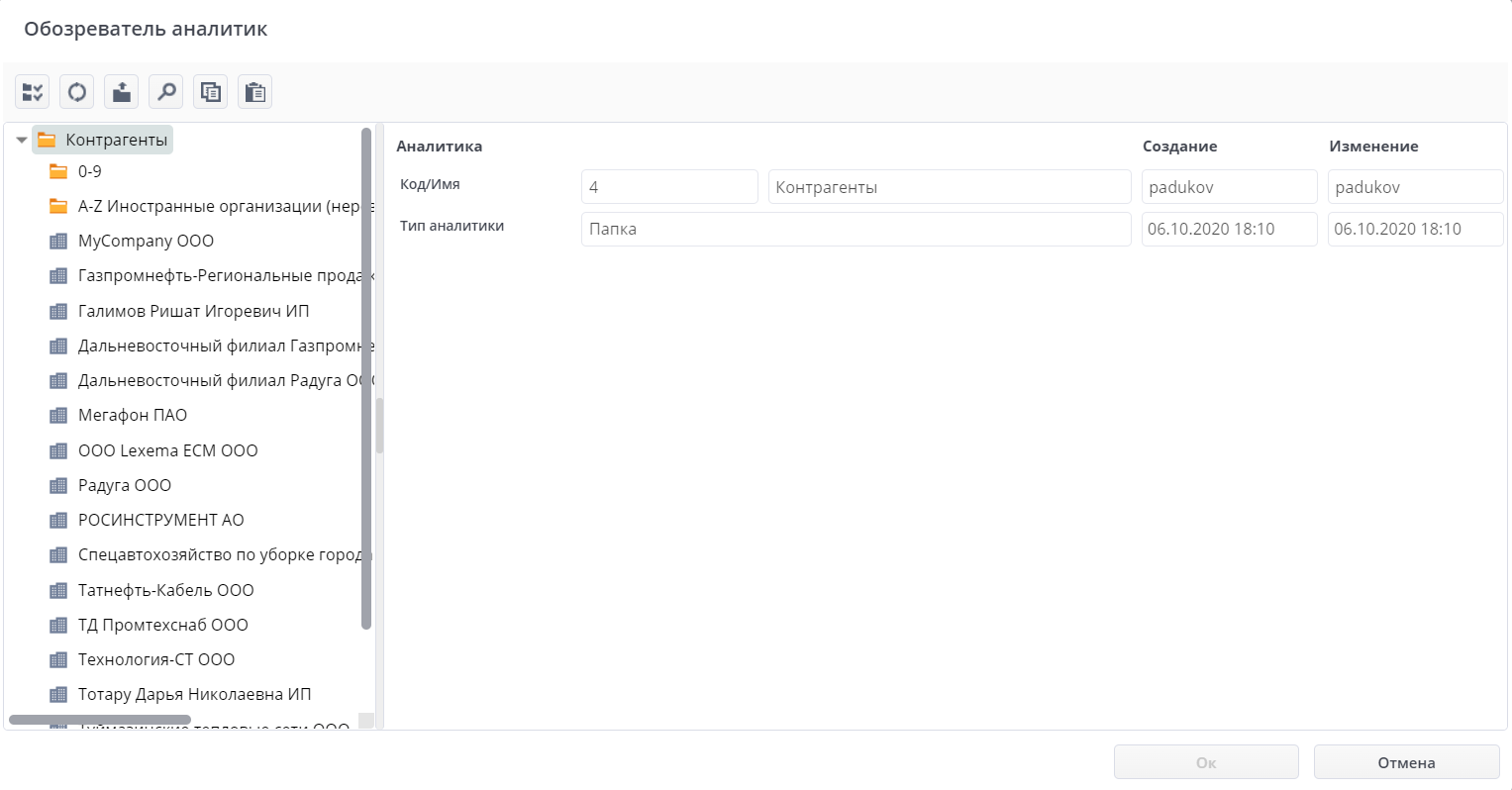Click the code field containing 4
The width and height of the screenshot is (1512, 790).
pyautogui.click(x=669, y=187)
